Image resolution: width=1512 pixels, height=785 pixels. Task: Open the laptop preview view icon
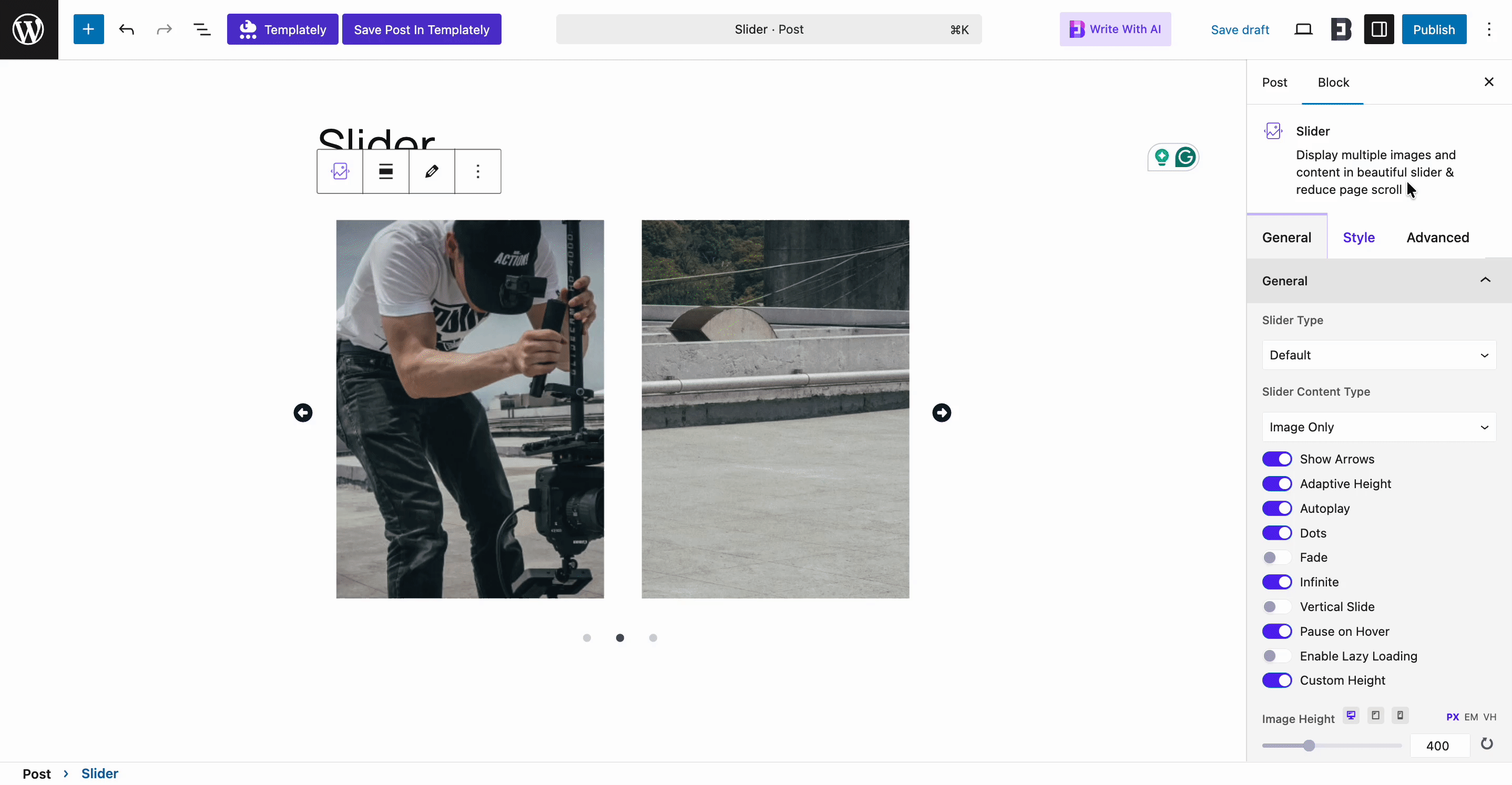pos(1302,29)
